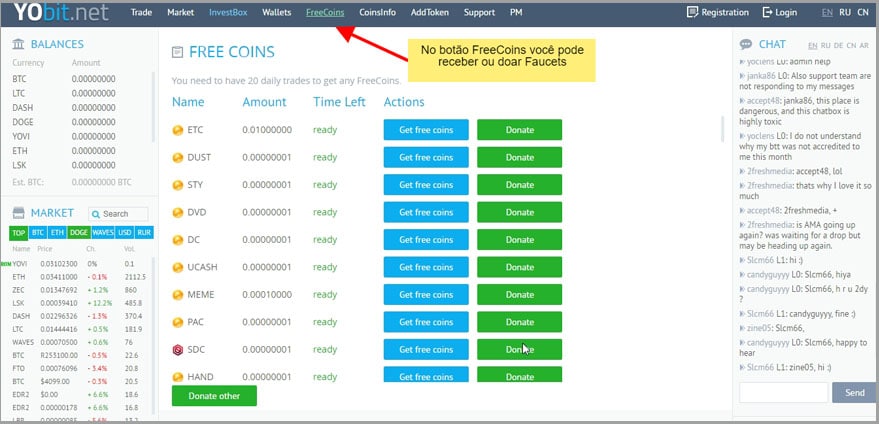The image size is (879, 424).
Task: Click the red SDC coin icon
Action: click(178, 350)
